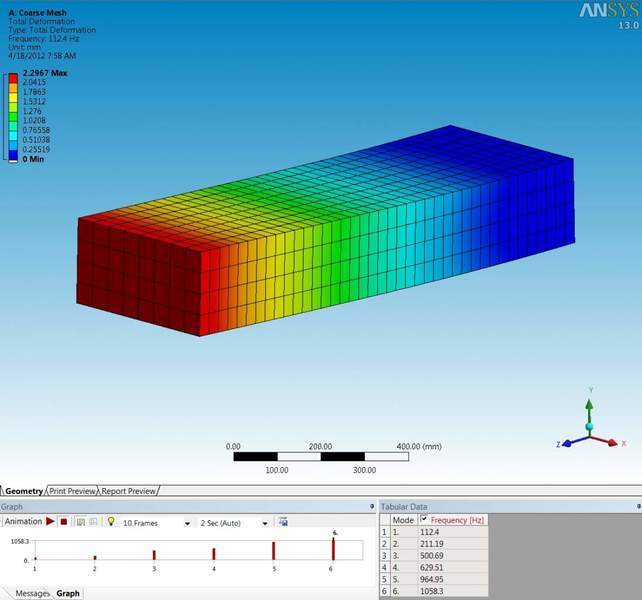Select frequency value 964.95 in table
Viewport: 642px width, 600px height.
[x=452, y=580]
